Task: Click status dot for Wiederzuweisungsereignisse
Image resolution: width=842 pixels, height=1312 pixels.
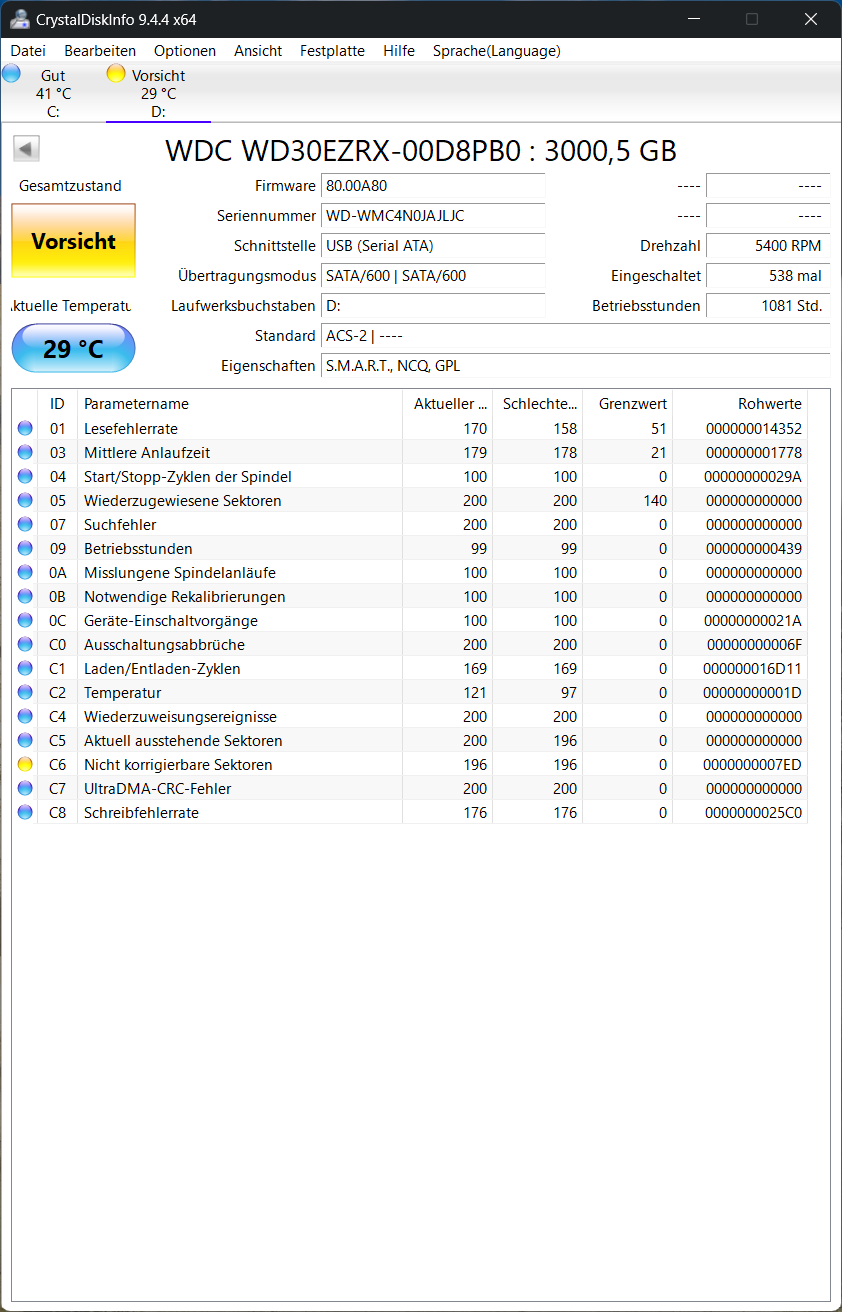Action: 25,717
